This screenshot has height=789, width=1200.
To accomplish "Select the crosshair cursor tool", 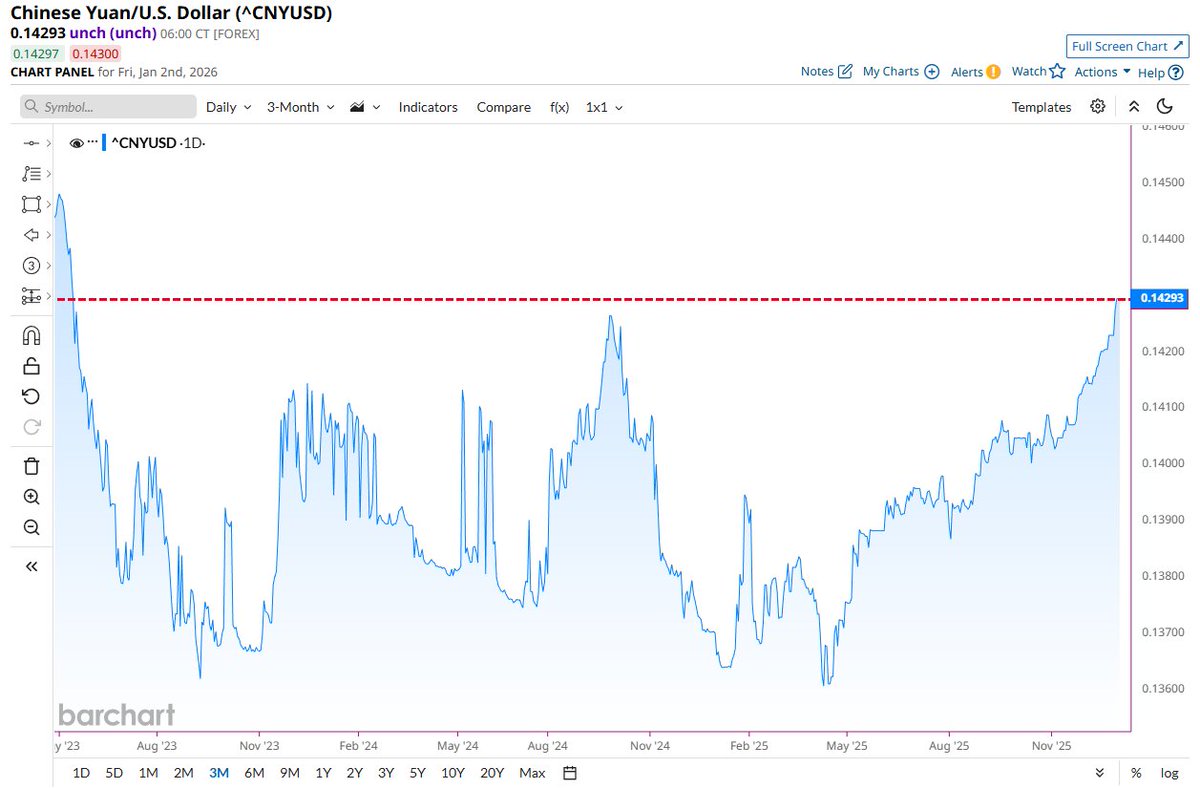I will (x=30, y=142).
